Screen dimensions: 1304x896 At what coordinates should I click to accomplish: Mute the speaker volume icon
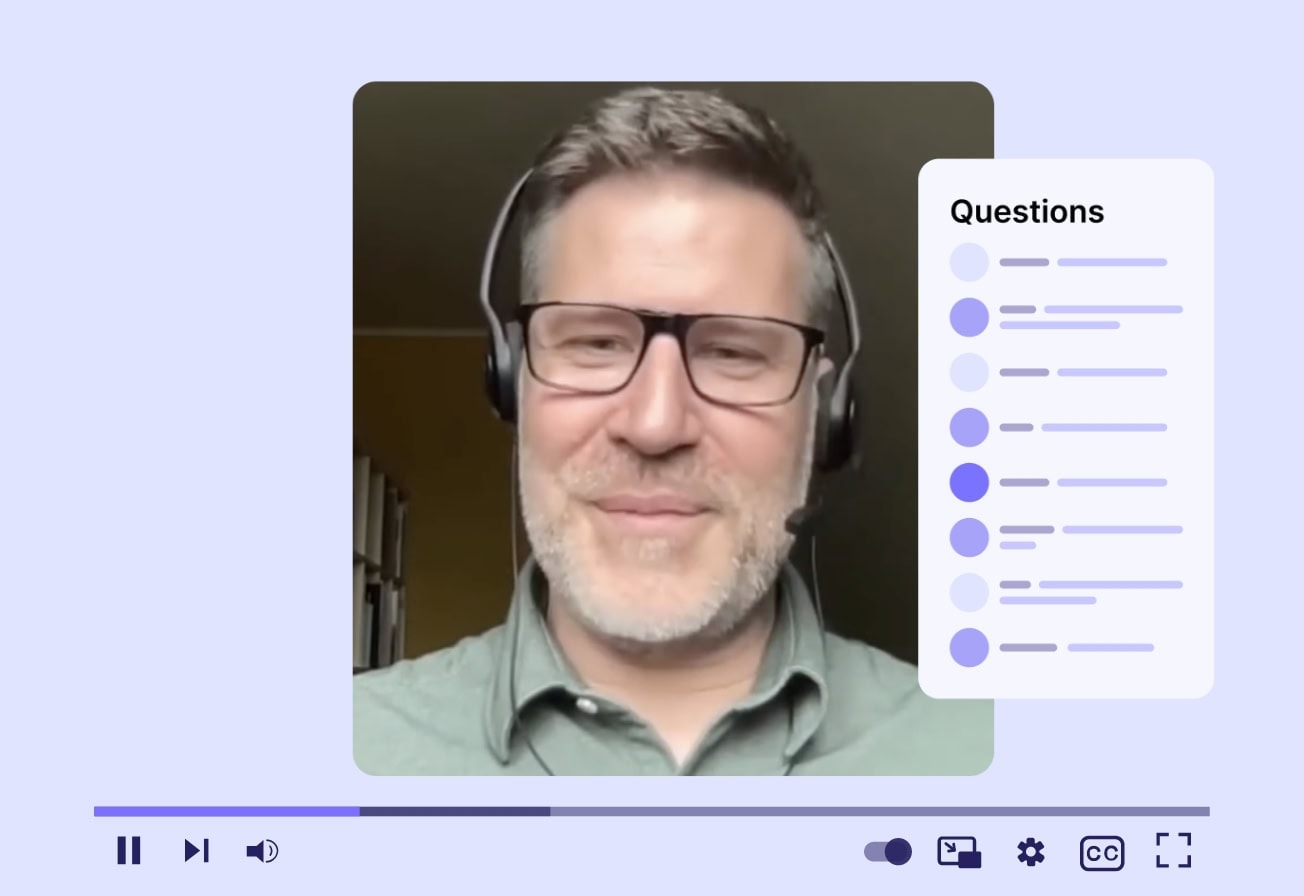[262, 851]
